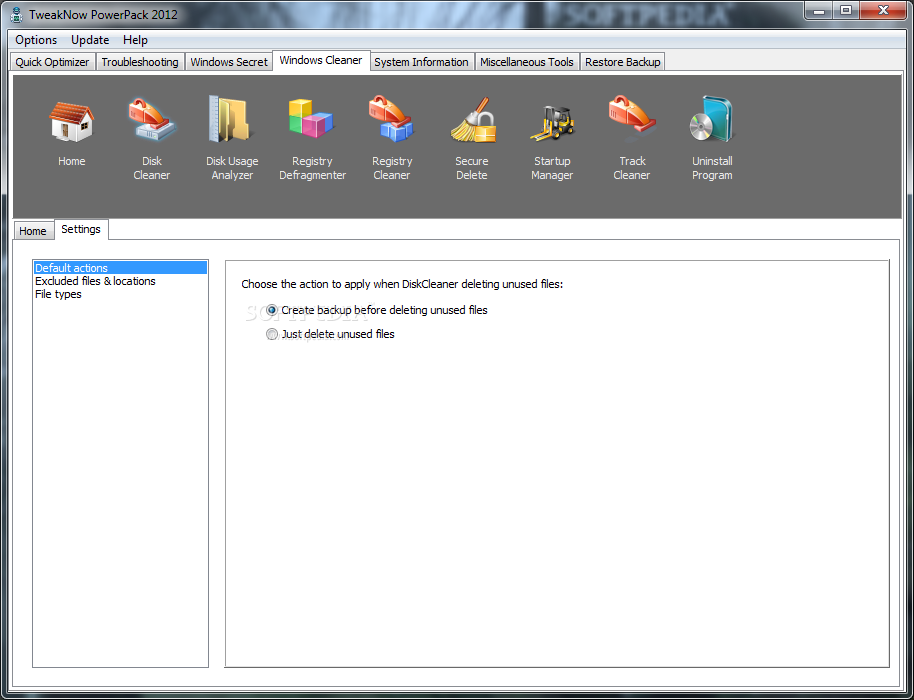Maximize the TweakNow PowerPack window
The height and width of the screenshot is (700, 914).
click(846, 10)
